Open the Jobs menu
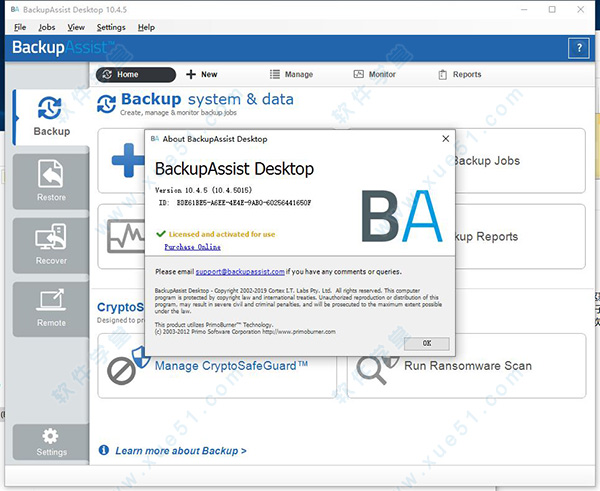Viewport: 600px width, 491px height. [47, 28]
